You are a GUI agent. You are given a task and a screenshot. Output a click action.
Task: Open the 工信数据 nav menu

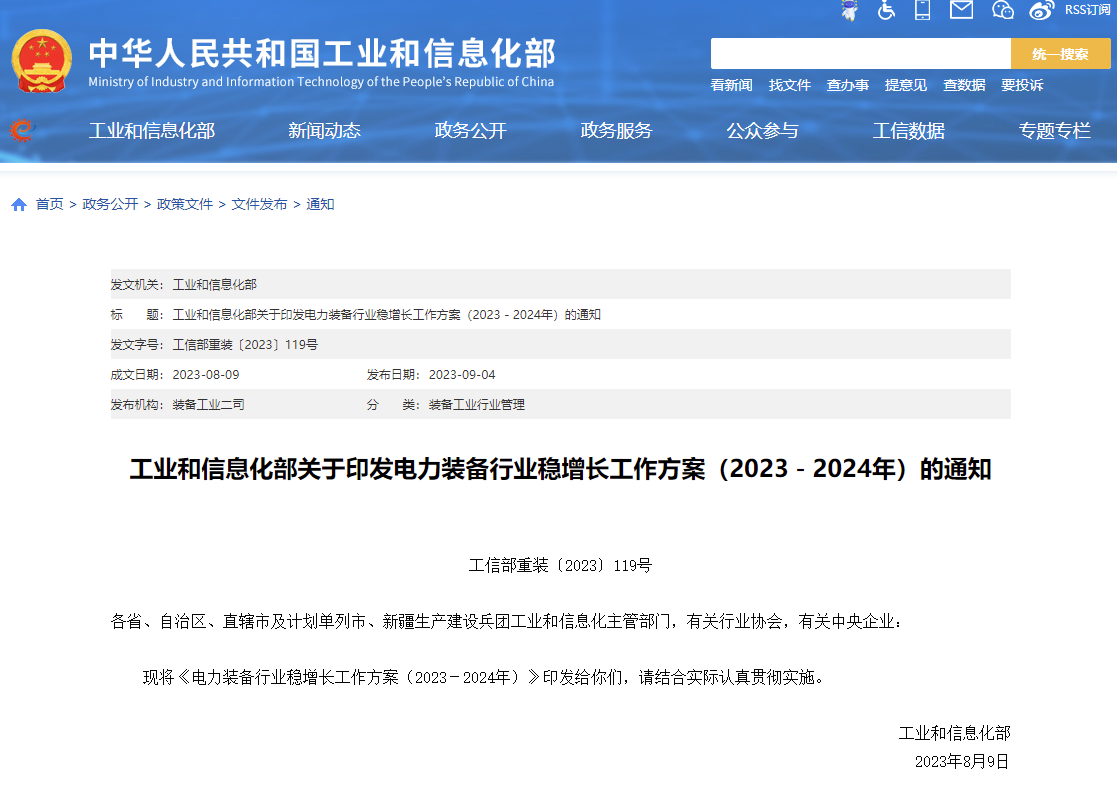(x=909, y=131)
